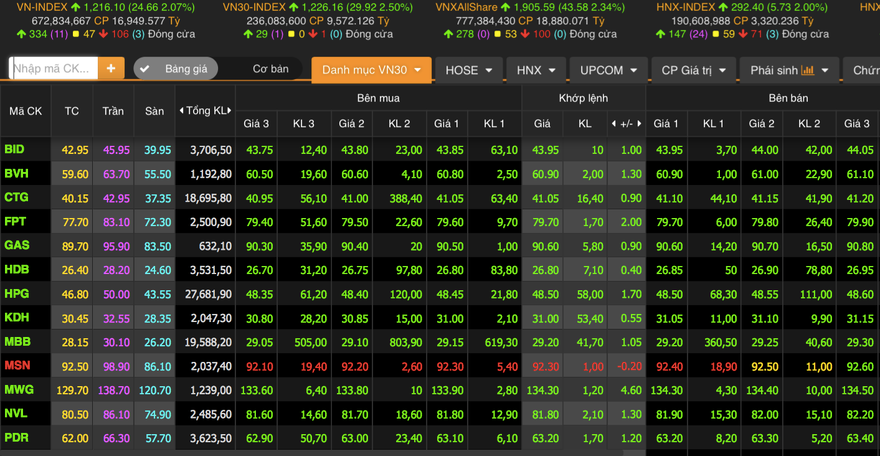Click BVH Giá 3 buy price 60.50
This screenshot has height=456, width=880.
[x=259, y=174]
